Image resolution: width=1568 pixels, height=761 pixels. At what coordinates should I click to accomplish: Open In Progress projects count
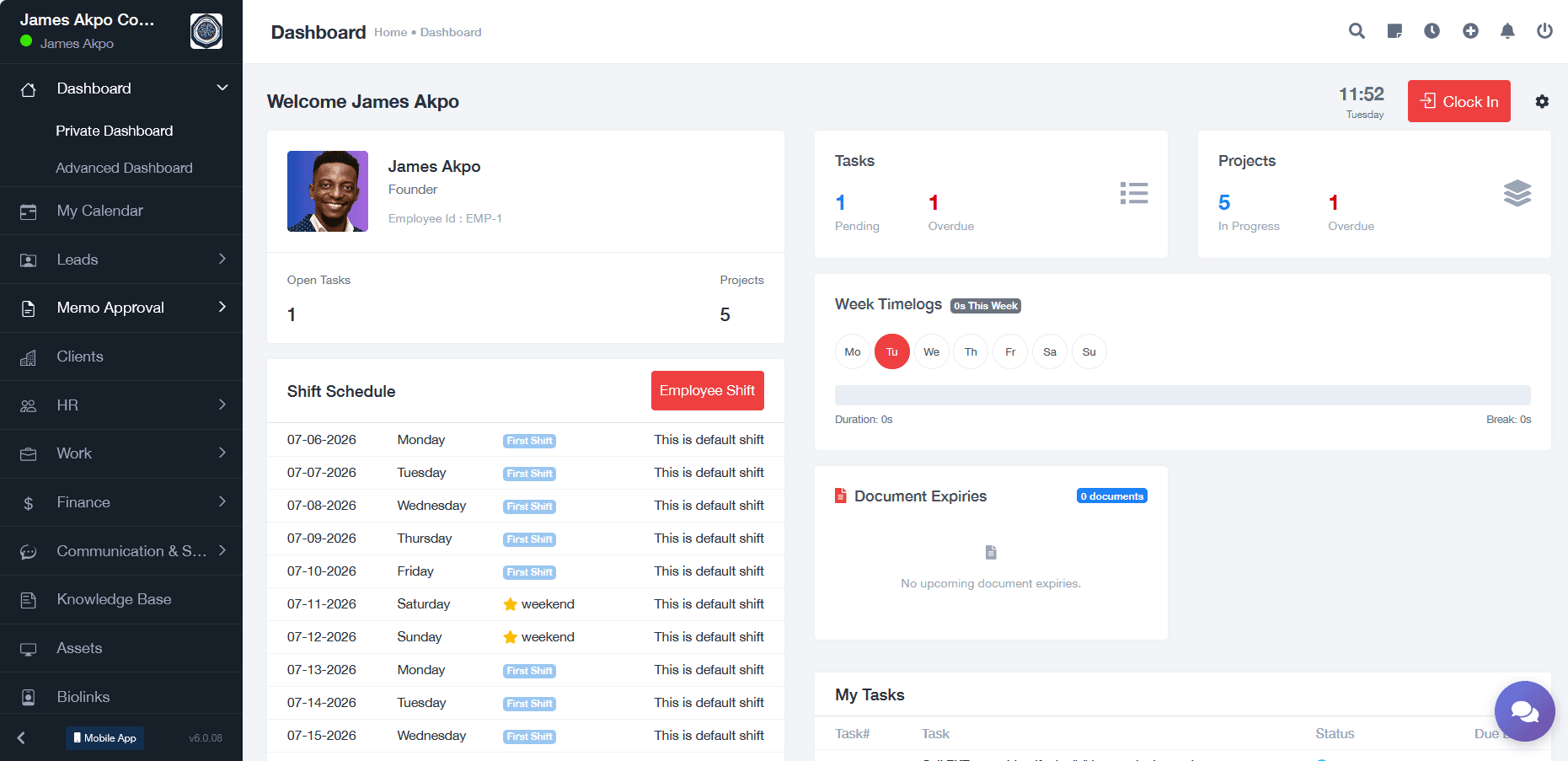pyautogui.click(x=1224, y=202)
